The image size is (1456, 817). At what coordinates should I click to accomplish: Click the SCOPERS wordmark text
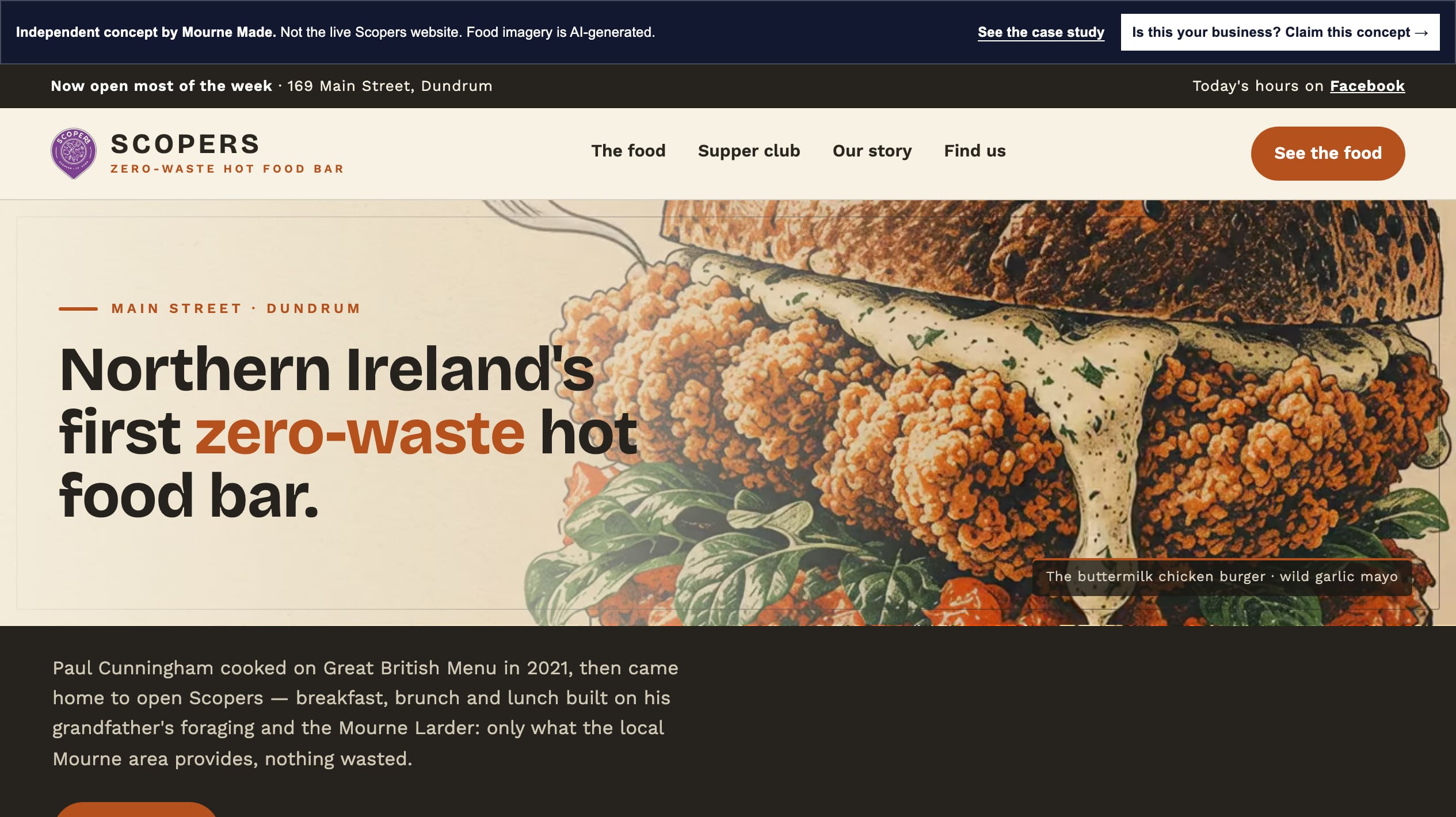185,144
